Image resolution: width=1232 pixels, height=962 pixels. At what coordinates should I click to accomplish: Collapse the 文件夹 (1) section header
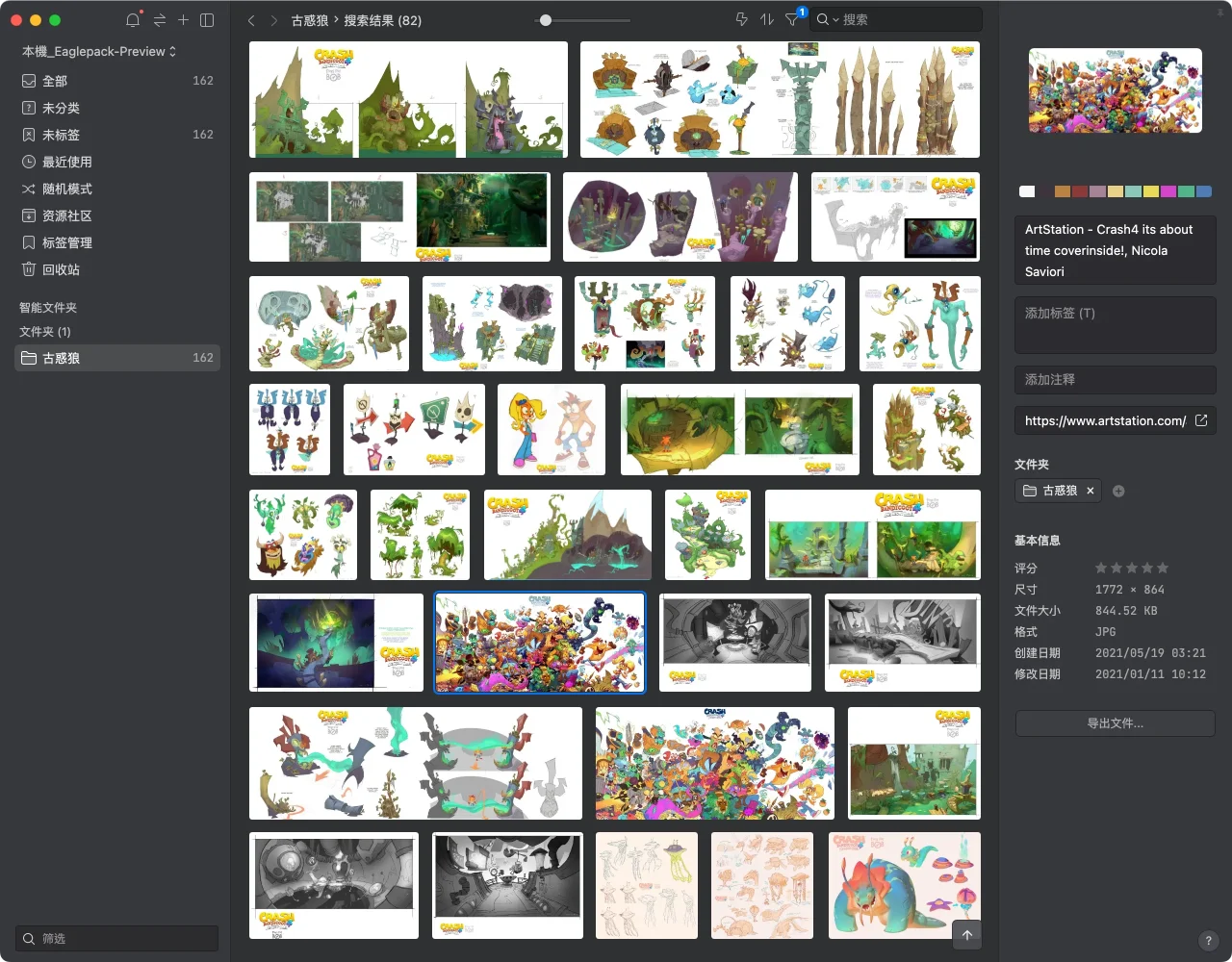point(45,331)
